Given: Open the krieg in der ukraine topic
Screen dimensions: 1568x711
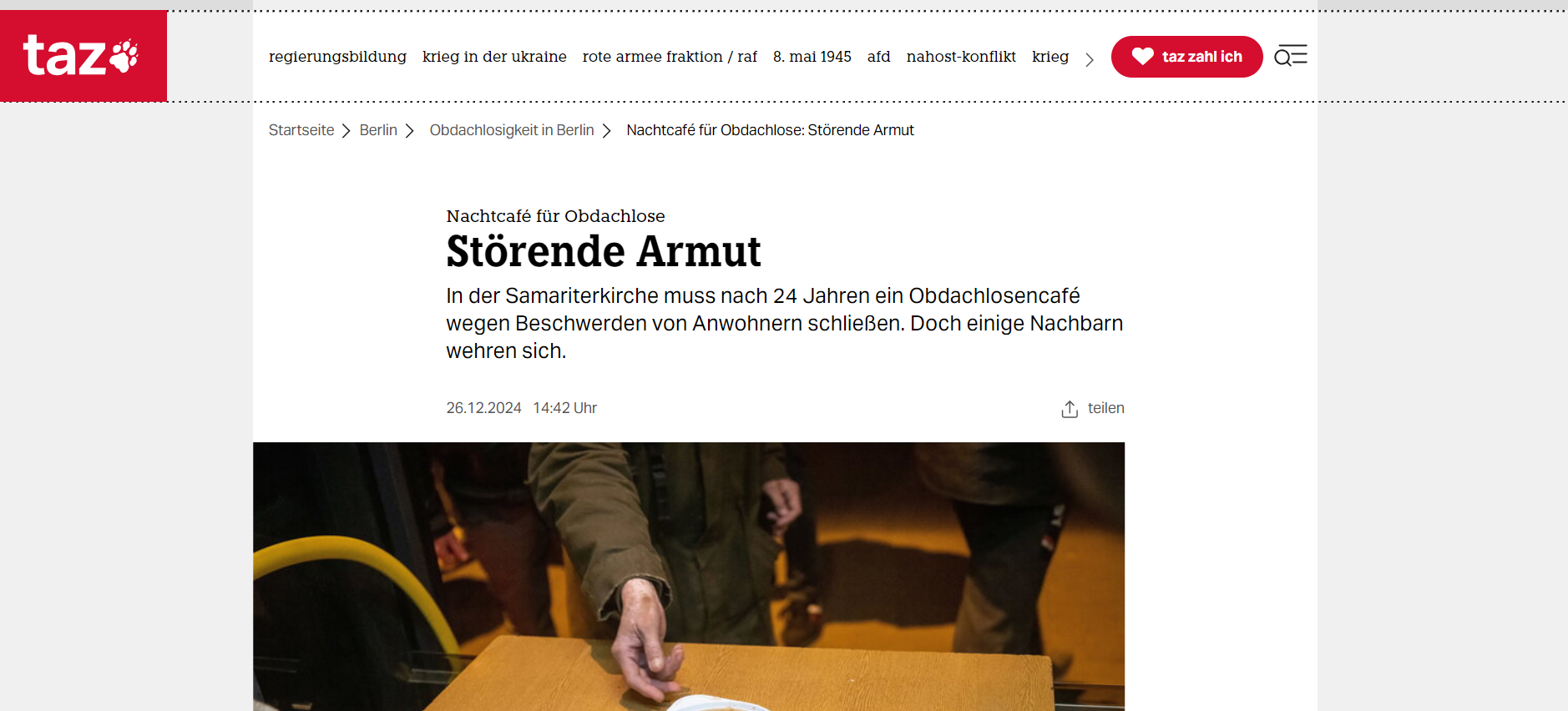Looking at the screenshot, I should (494, 57).
